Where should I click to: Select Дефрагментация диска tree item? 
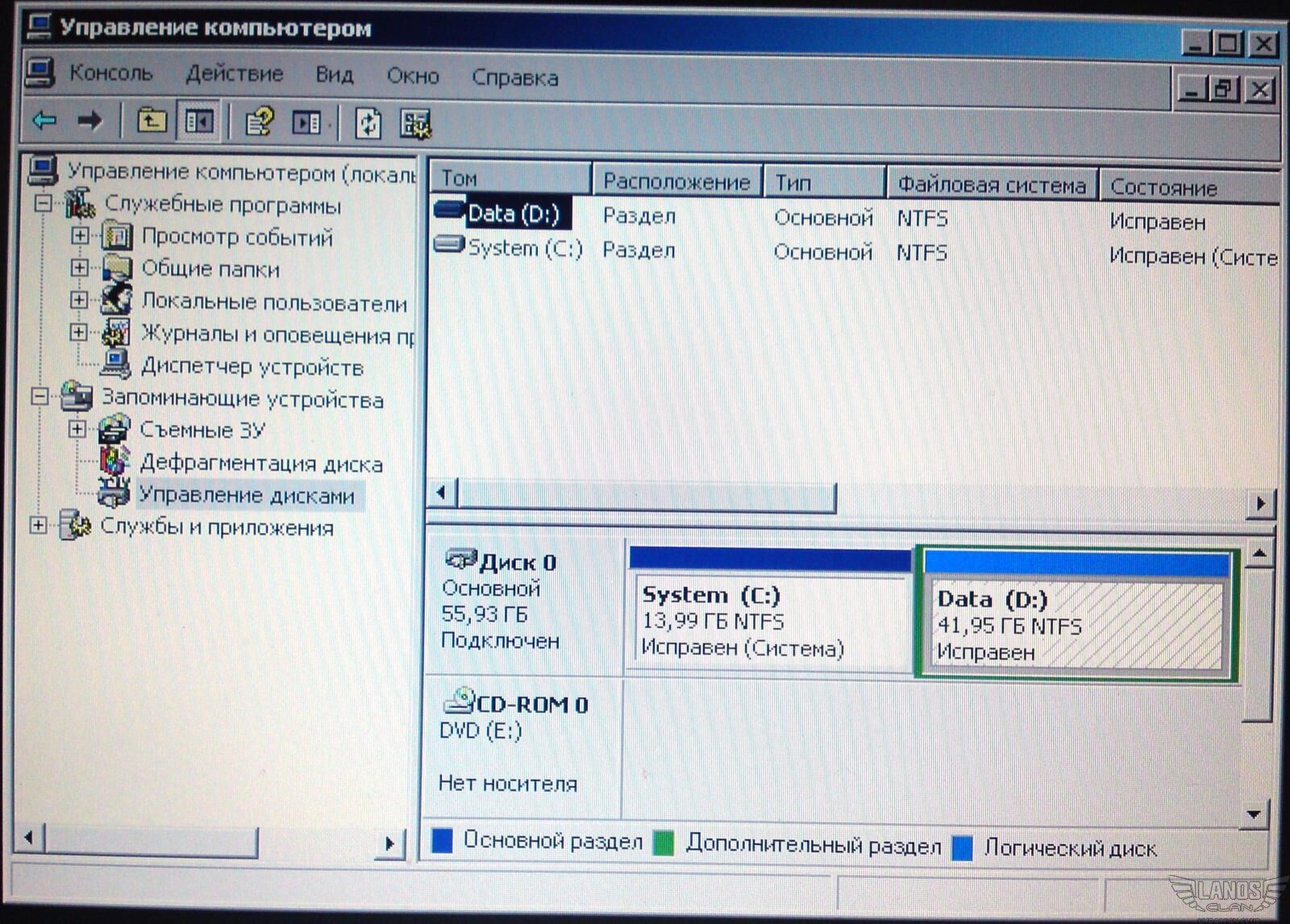click(260, 464)
